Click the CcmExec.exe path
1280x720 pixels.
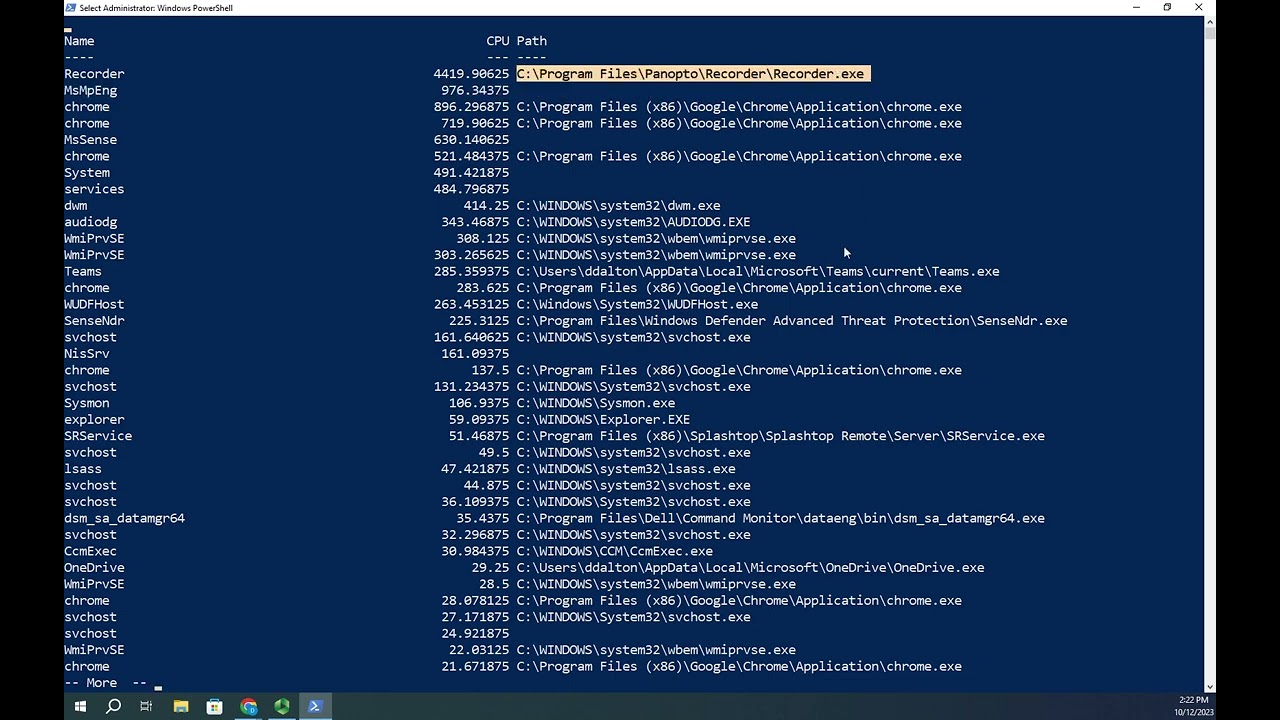point(614,551)
